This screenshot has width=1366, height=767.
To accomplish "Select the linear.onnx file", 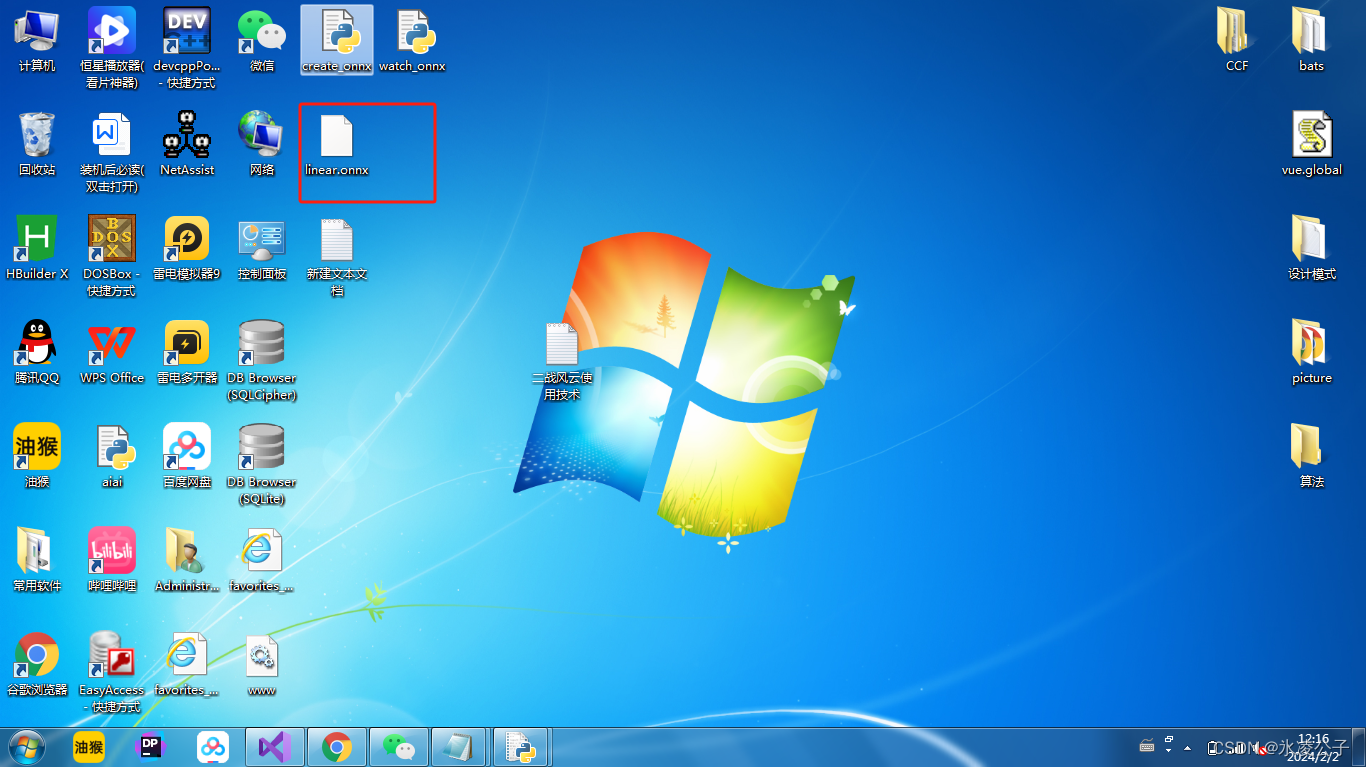I will coord(337,145).
